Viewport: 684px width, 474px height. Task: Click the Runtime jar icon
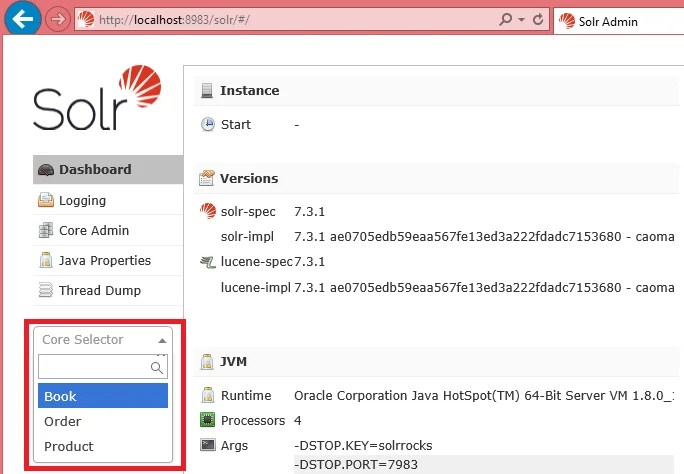[208, 395]
